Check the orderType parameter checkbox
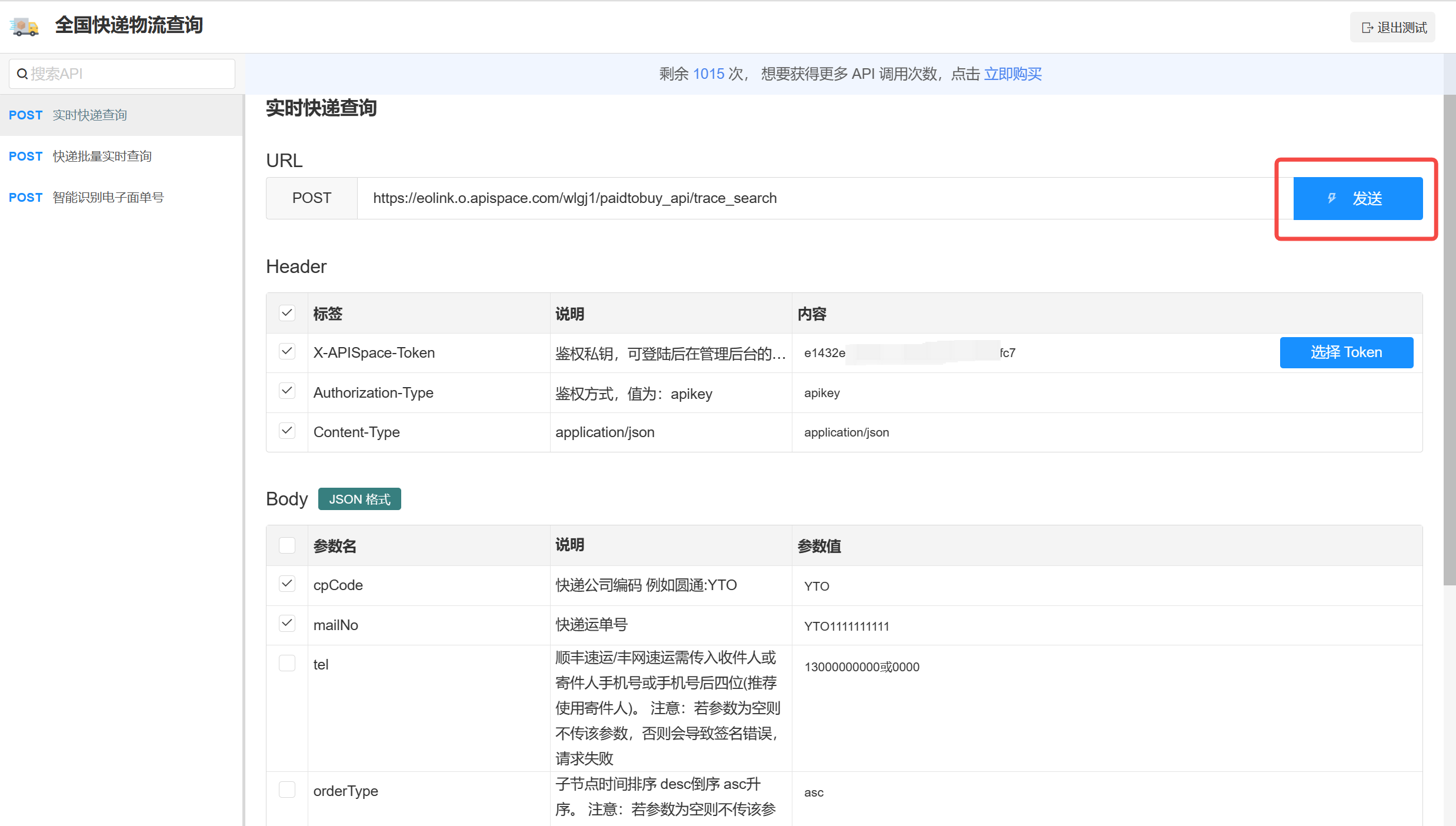This screenshot has width=1456, height=826. [286, 790]
